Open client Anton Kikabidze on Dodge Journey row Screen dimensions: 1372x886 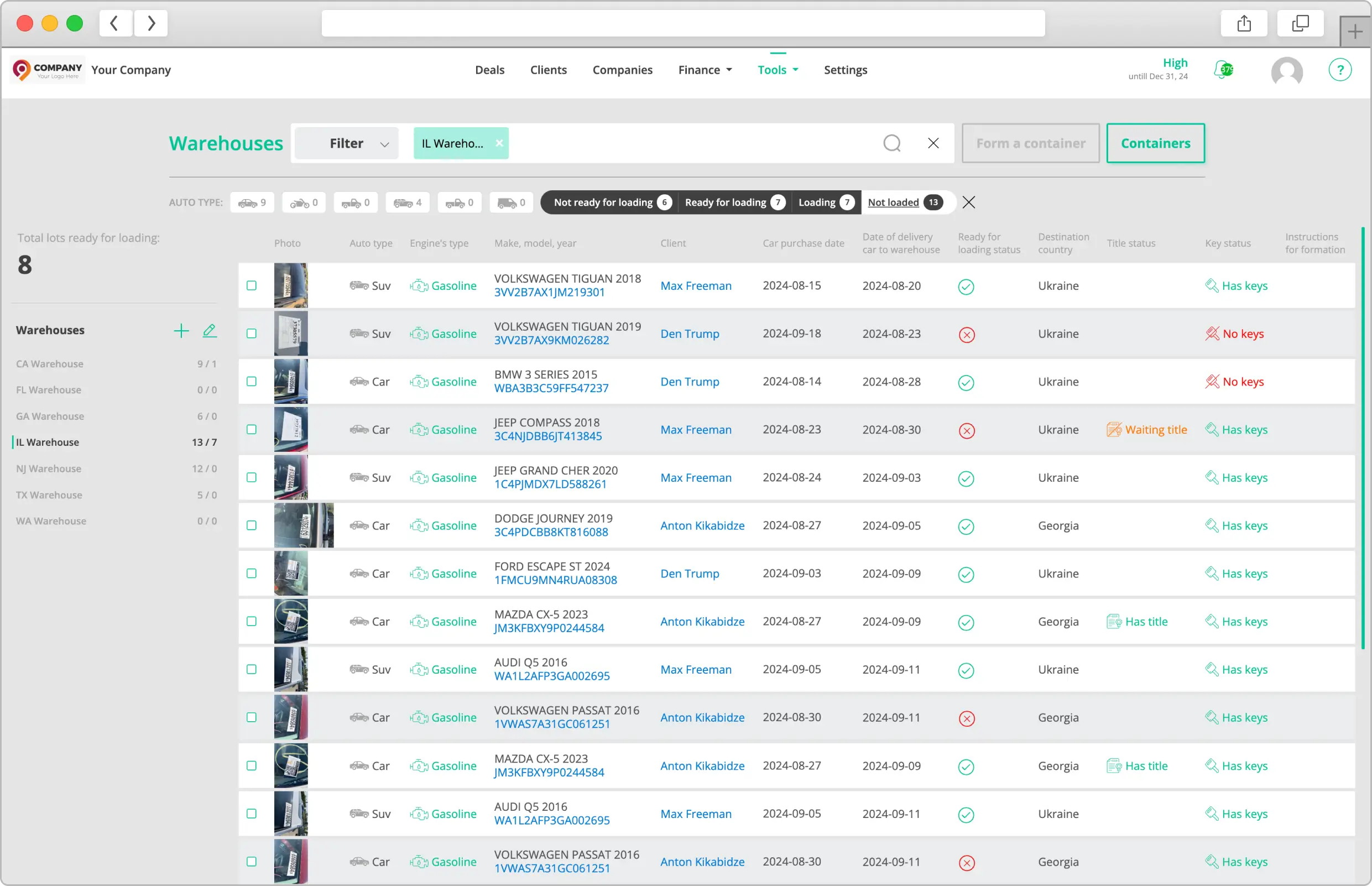click(702, 525)
